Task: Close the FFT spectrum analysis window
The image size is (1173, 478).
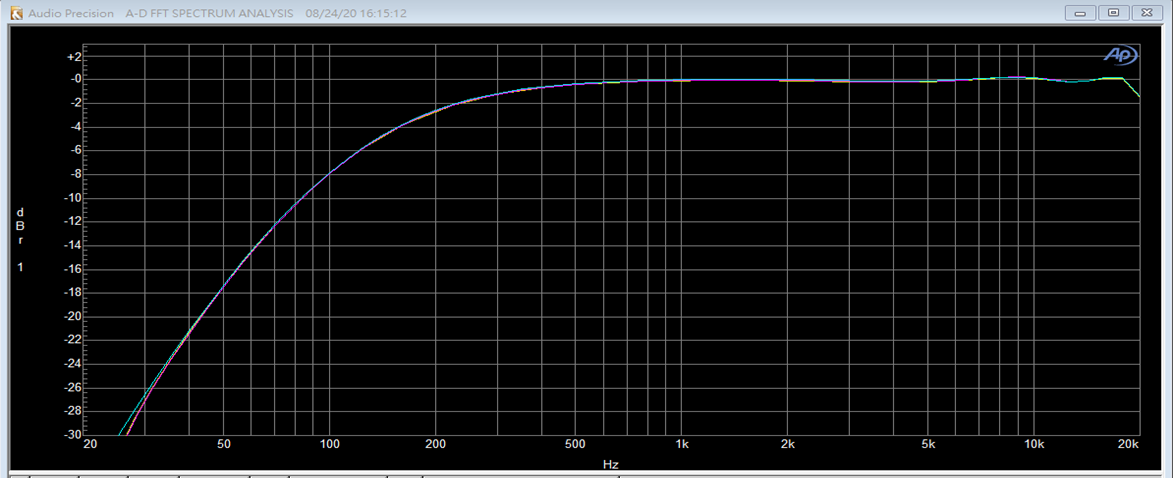Action: coord(1146,13)
